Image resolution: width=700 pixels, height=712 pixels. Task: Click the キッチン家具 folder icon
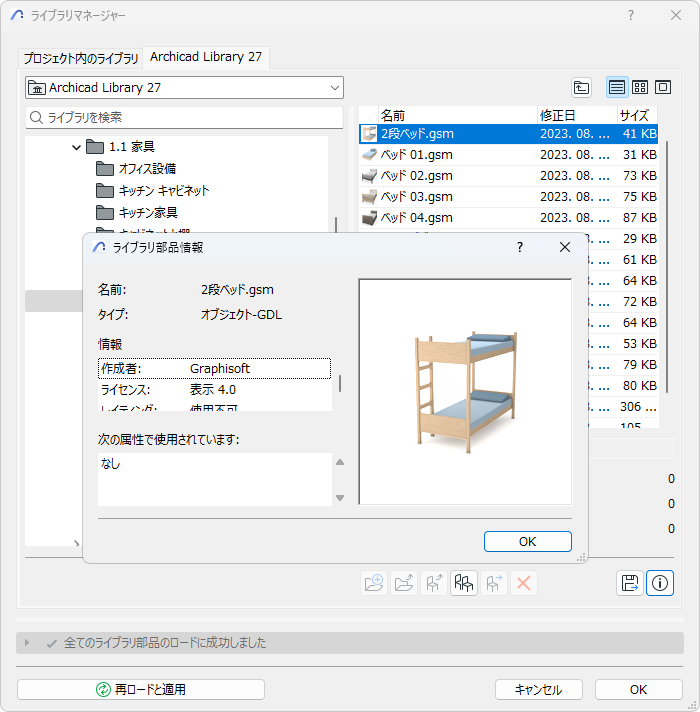click(105, 213)
